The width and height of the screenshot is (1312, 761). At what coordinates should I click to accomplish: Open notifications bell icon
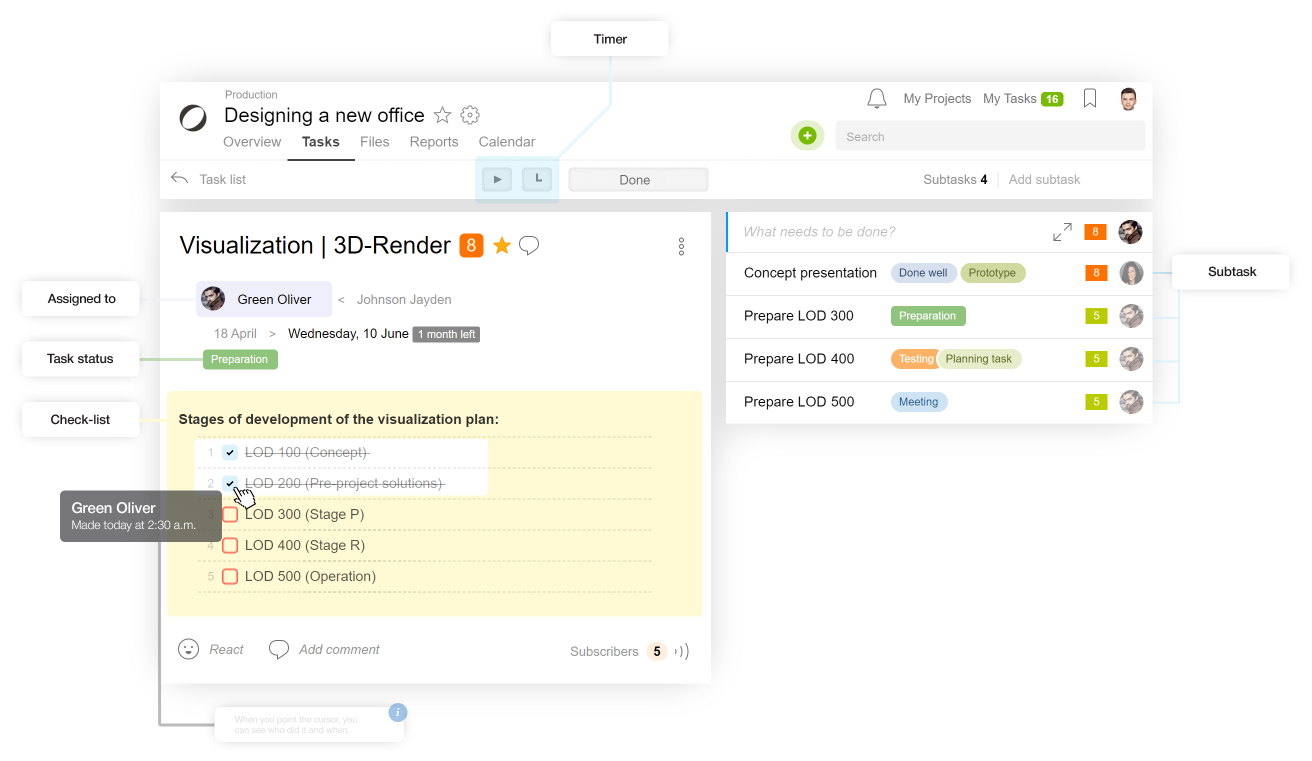click(x=877, y=98)
